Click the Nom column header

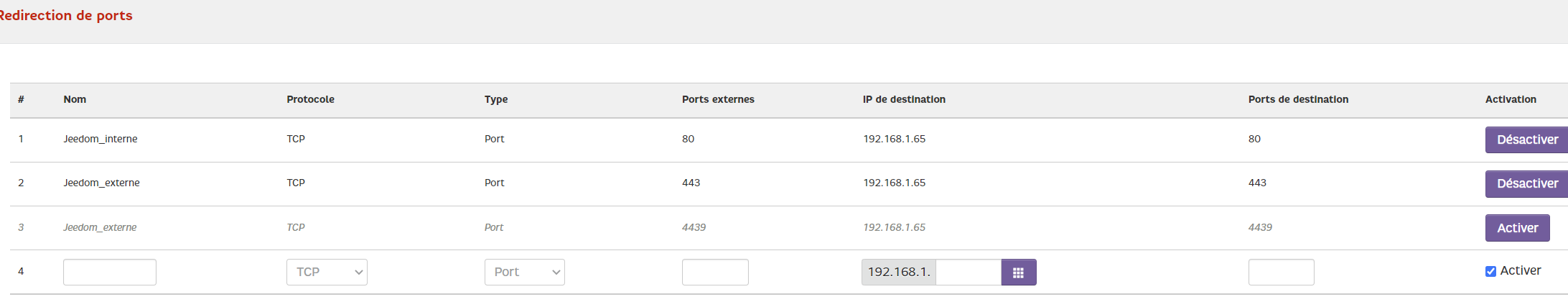pyautogui.click(x=75, y=99)
